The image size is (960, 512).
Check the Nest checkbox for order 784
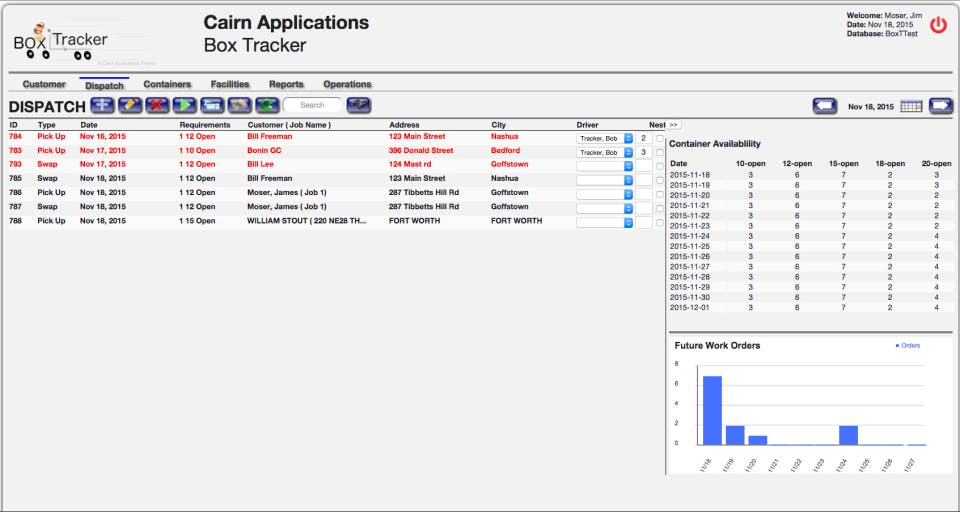pyautogui.click(x=659, y=138)
